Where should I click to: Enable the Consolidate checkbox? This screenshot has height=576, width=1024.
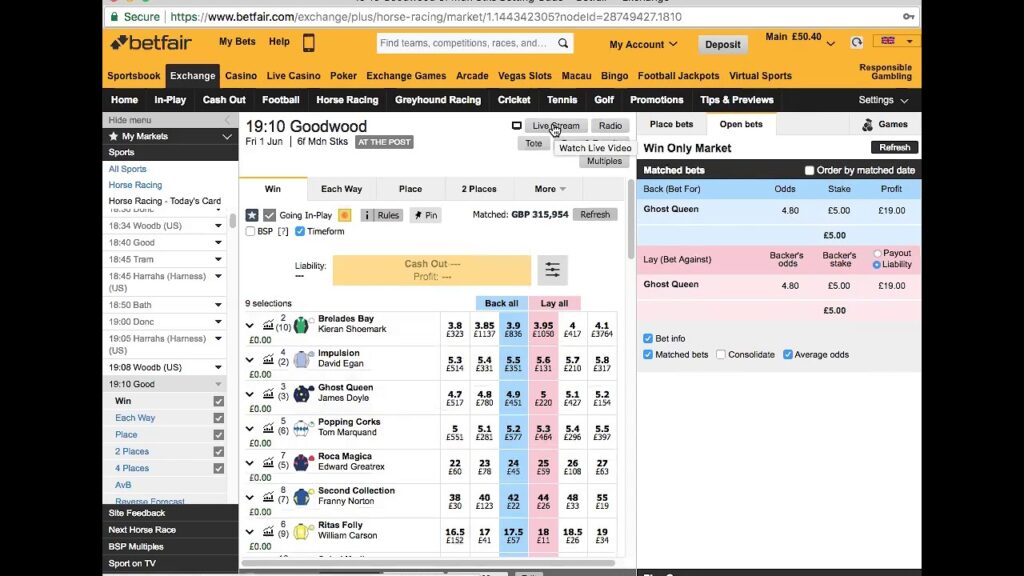(720, 355)
